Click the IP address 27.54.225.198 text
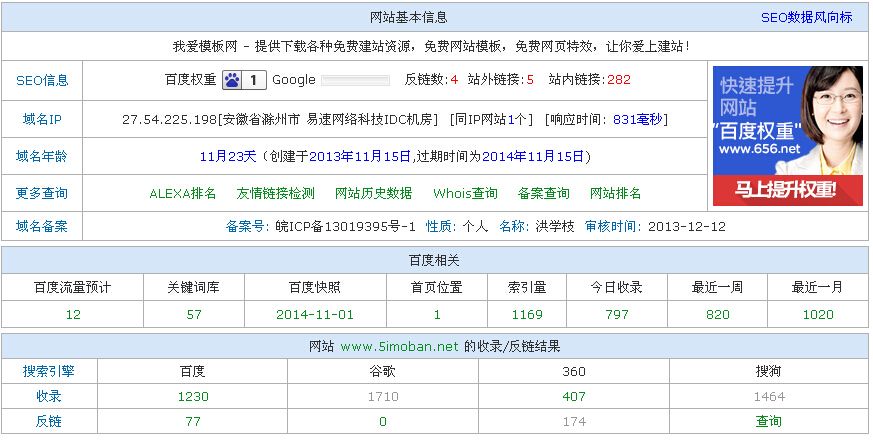Image resolution: width=873 pixels, height=441 pixels. click(x=169, y=119)
